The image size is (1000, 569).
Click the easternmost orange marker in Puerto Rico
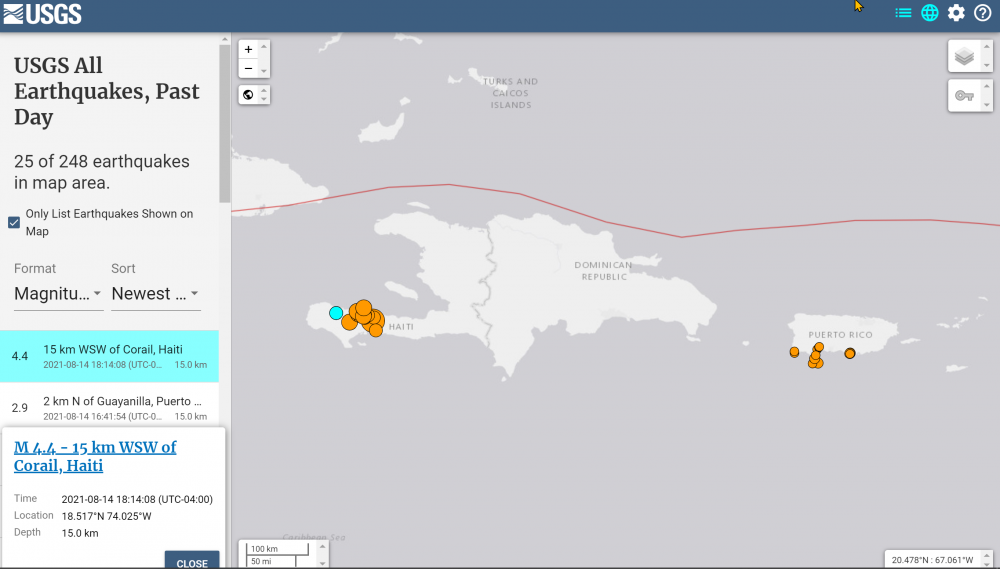pyautogui.click(x=850, y=353)
